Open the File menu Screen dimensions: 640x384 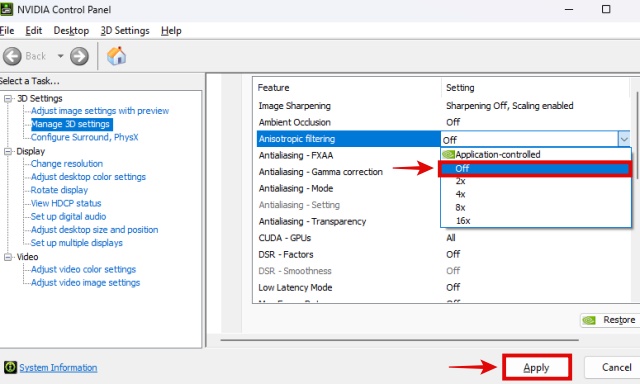7,31
